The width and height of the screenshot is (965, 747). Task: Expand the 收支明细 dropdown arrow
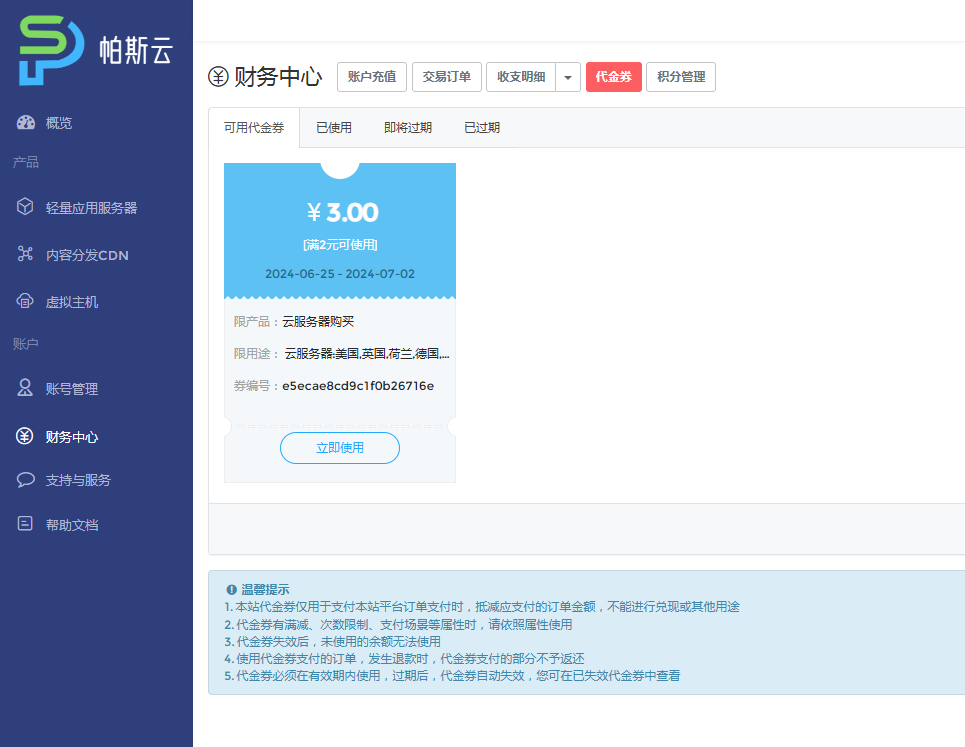(568, 77)
